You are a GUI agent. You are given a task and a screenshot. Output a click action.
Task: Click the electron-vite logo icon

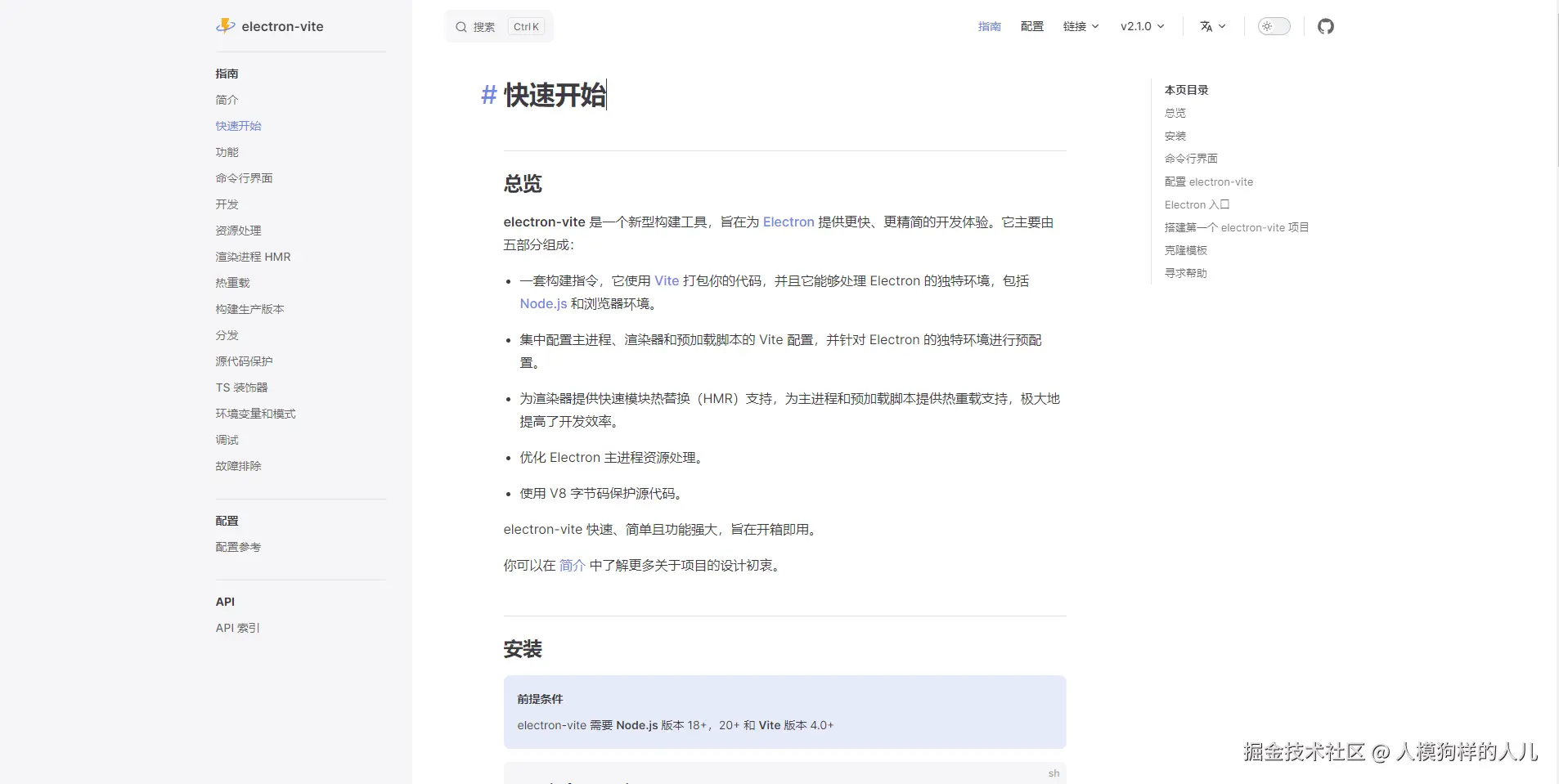(225, 26)
